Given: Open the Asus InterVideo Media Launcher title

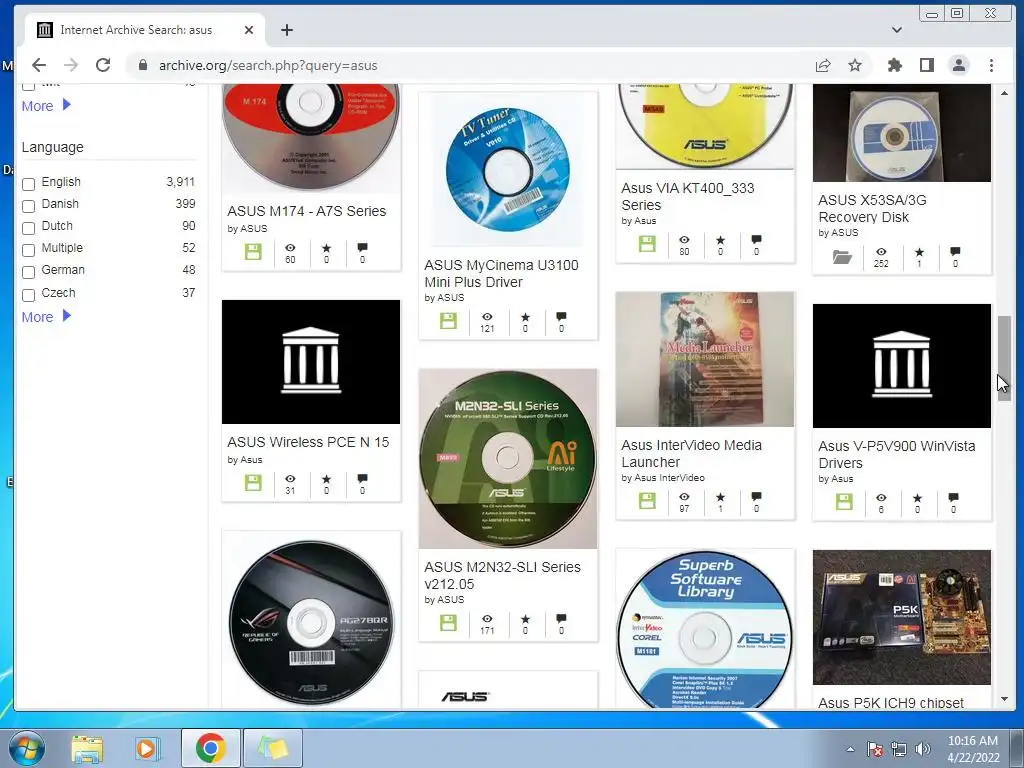Looking at the screenshot, I should pos(692,453).
